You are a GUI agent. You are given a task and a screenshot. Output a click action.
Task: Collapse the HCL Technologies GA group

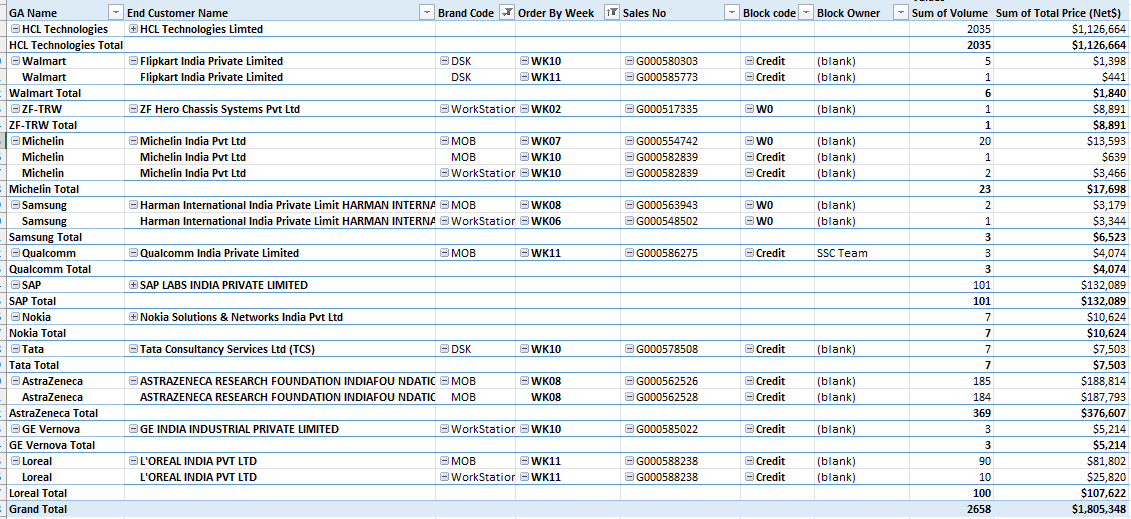16,29
